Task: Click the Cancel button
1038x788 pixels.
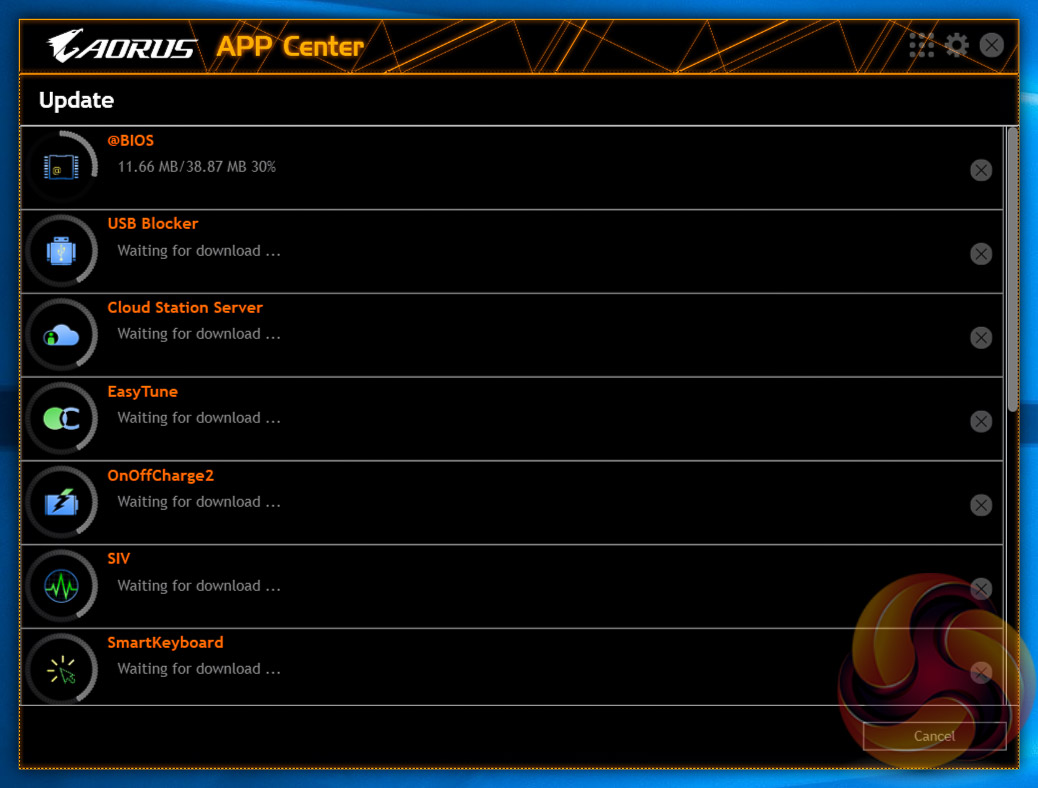Action: (x=934, y=736)
